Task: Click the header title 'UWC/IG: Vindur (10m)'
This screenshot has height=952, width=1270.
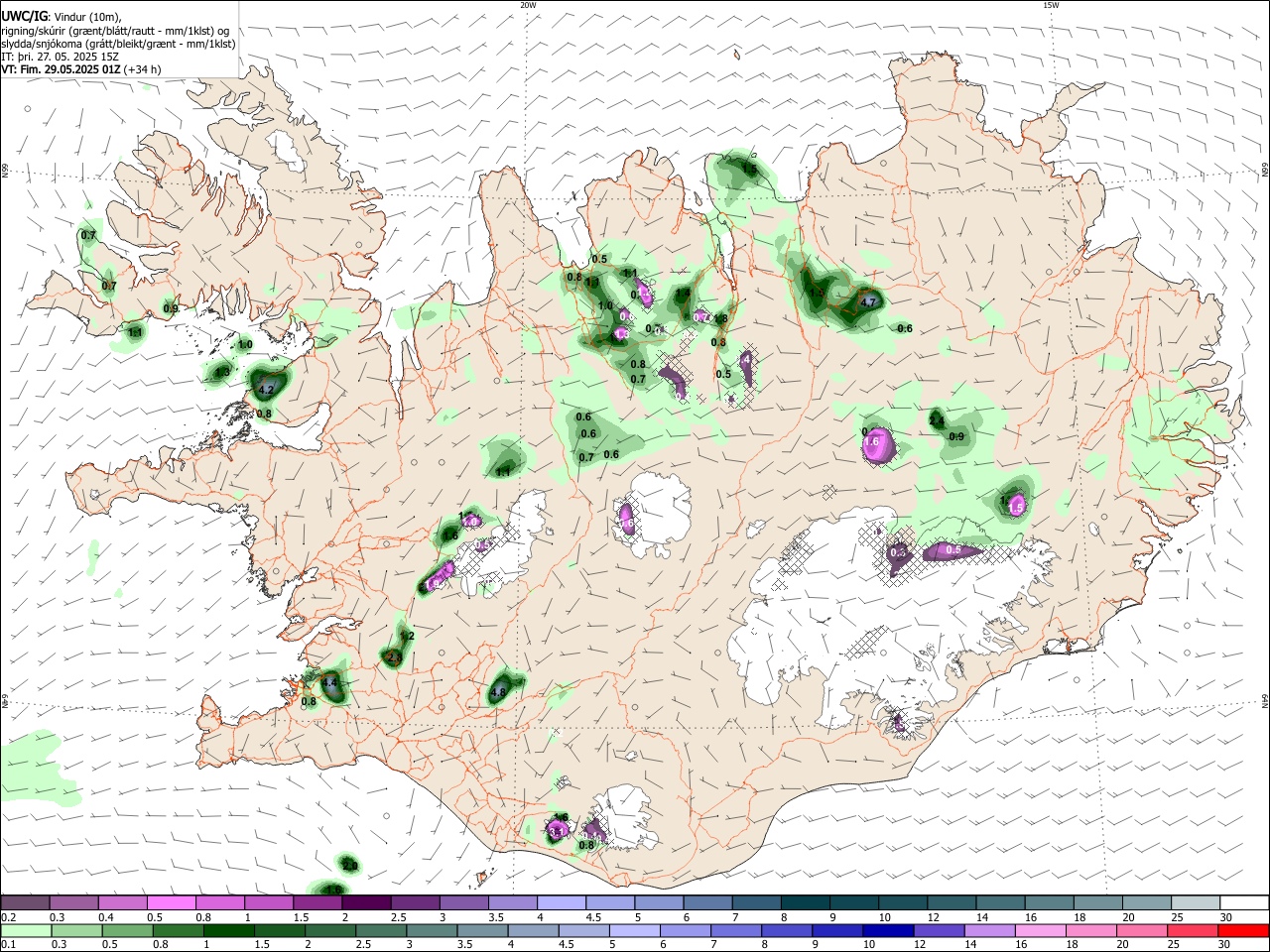Action: 62,17
